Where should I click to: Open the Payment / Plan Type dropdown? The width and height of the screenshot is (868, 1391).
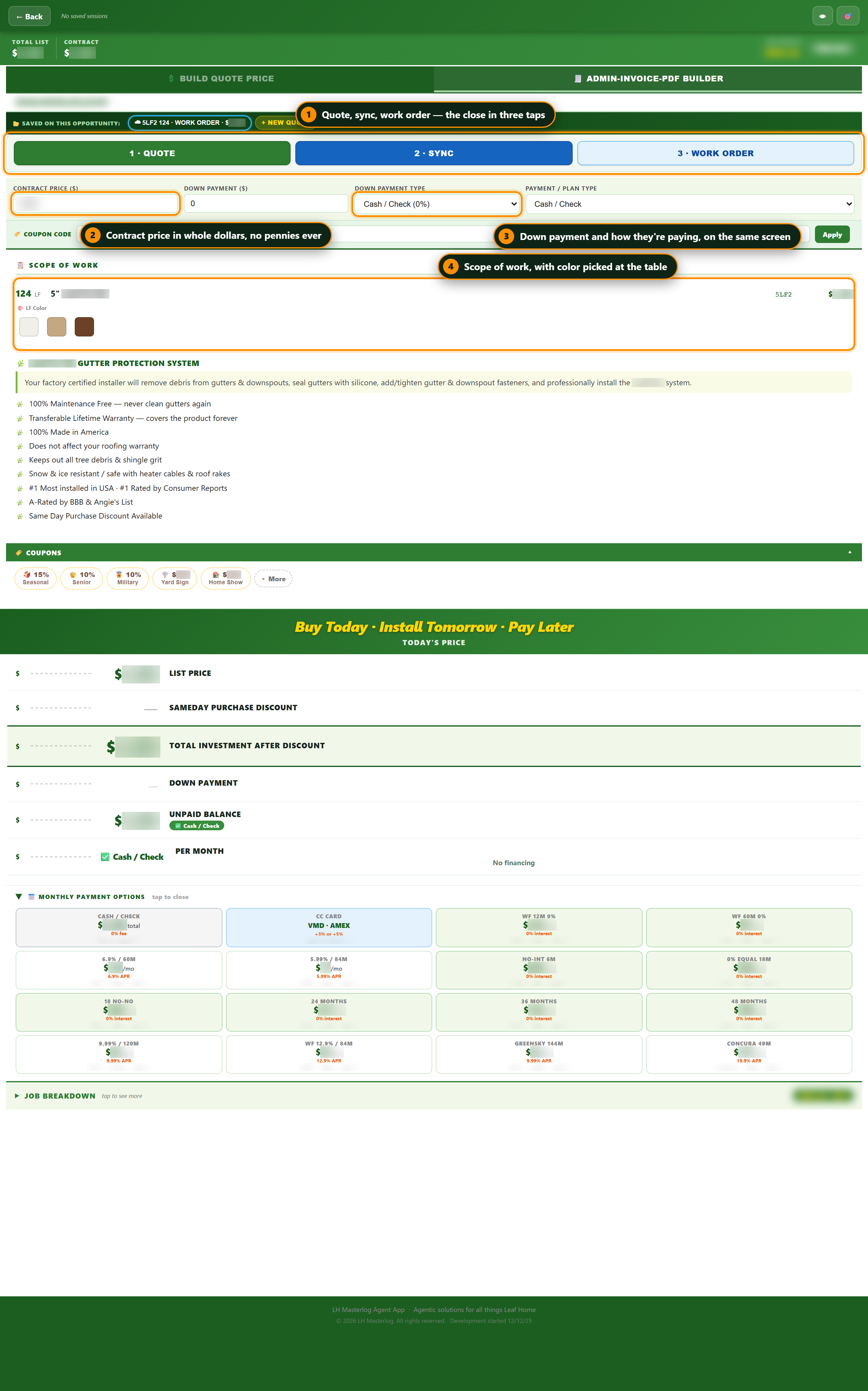pyautogui.click(x=690, y=204)
